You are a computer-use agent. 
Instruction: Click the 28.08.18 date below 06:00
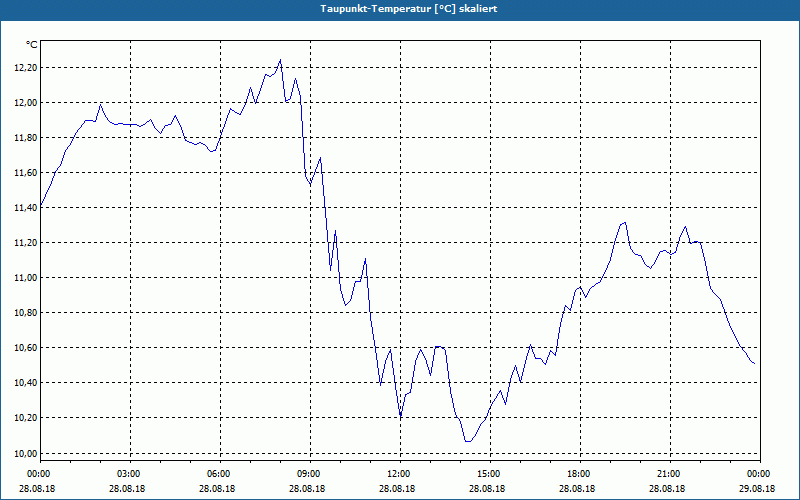pyautogui.click(x=217, y=488)
